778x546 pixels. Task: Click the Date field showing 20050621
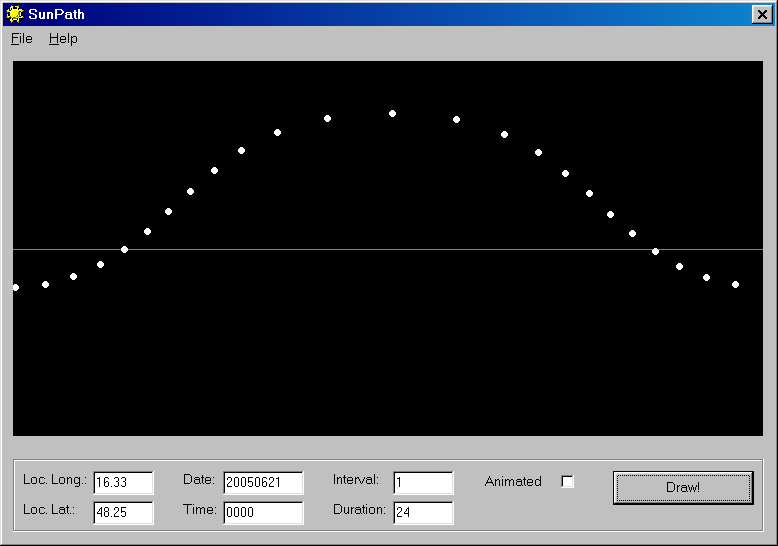[x=263, y=482]
